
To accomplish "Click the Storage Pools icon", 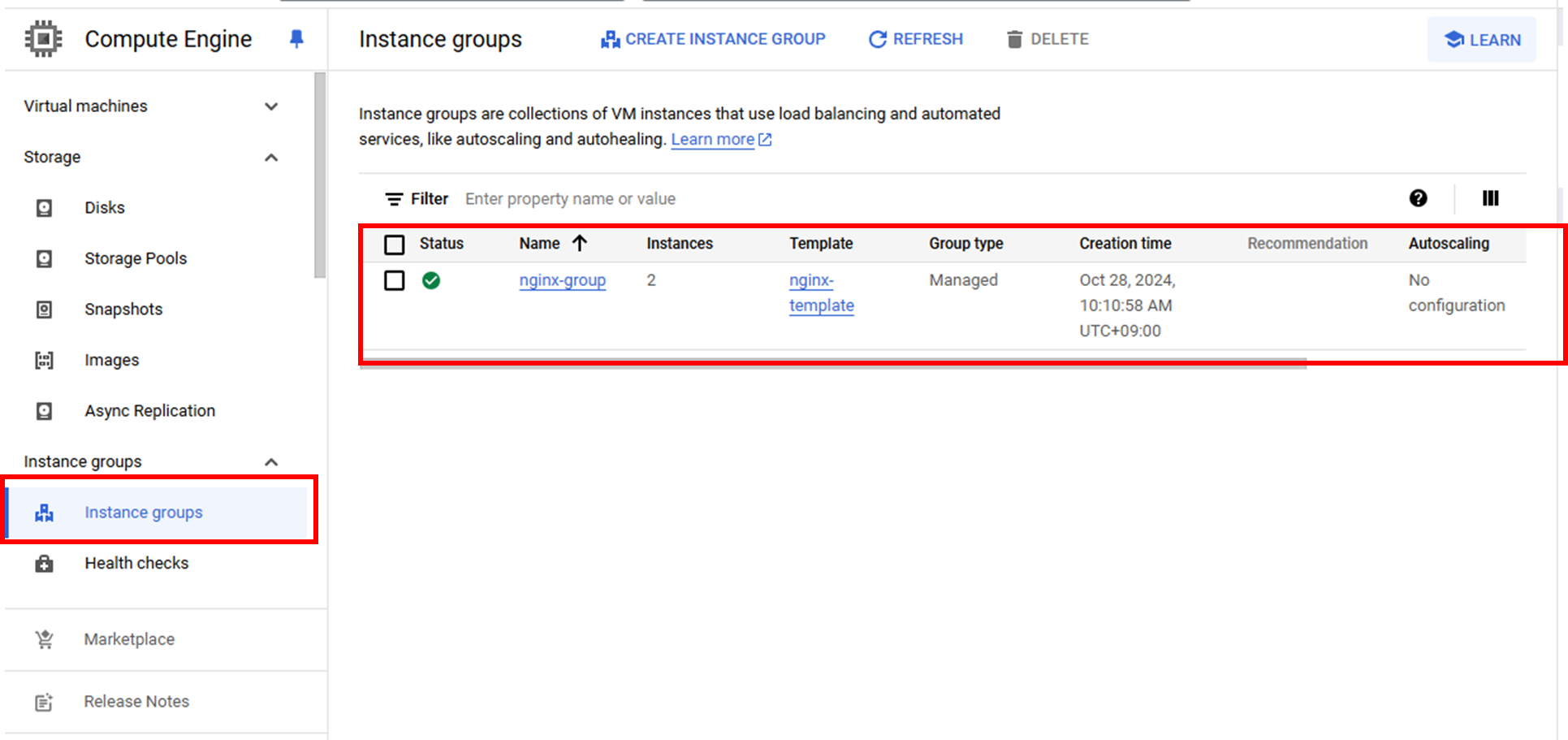I will coord(45,259).
